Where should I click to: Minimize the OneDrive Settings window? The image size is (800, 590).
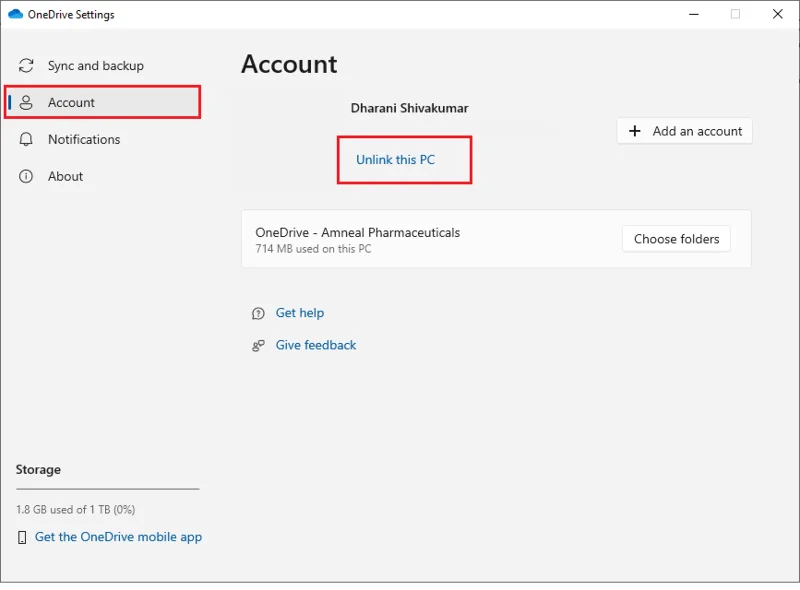(x=693, y=14)
